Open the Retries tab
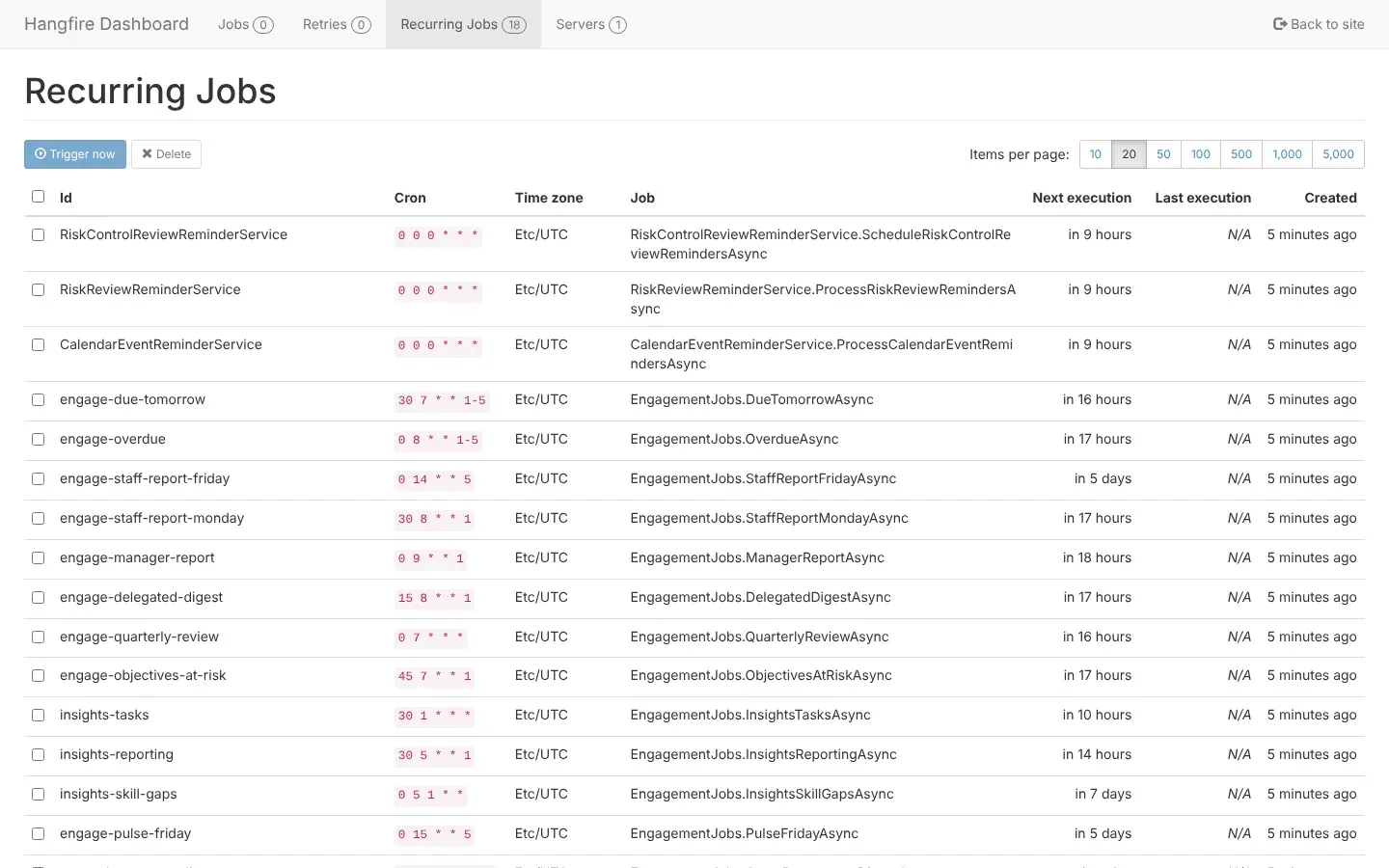Viewport: 1389px width, 868px height. tap(337, 24)
